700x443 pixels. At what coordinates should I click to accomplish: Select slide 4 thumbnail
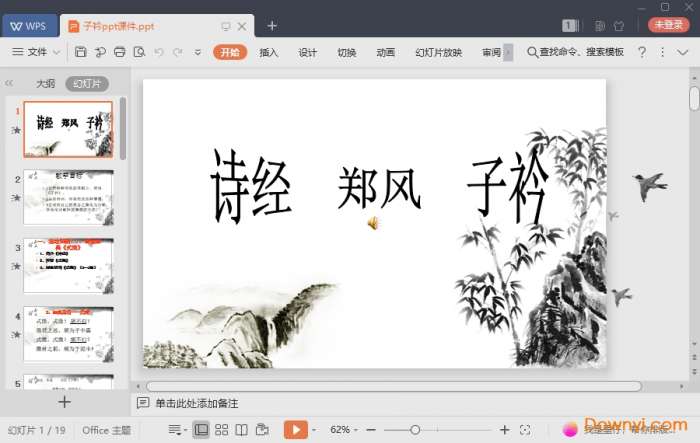pos(68,334)
